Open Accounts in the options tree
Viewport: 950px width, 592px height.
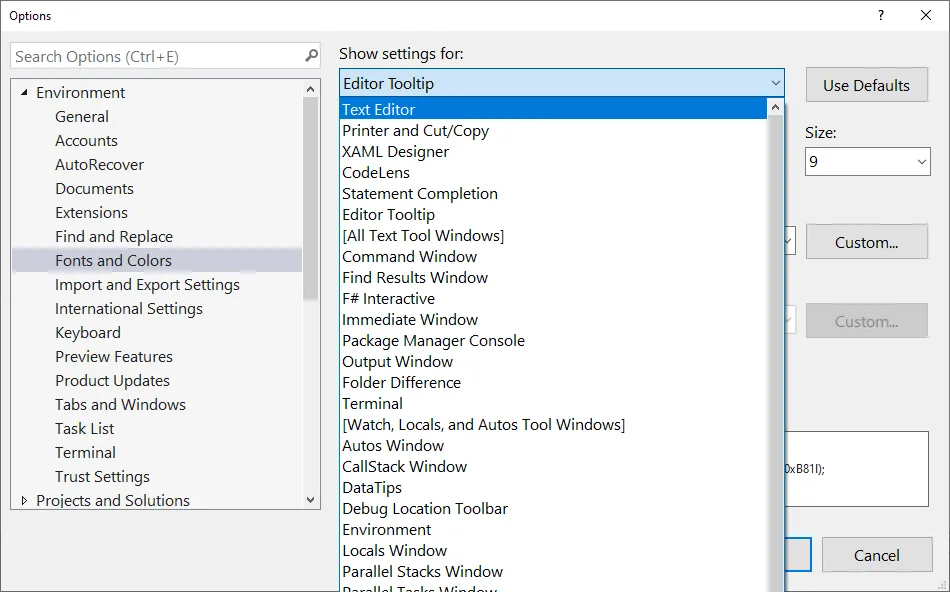86,141
